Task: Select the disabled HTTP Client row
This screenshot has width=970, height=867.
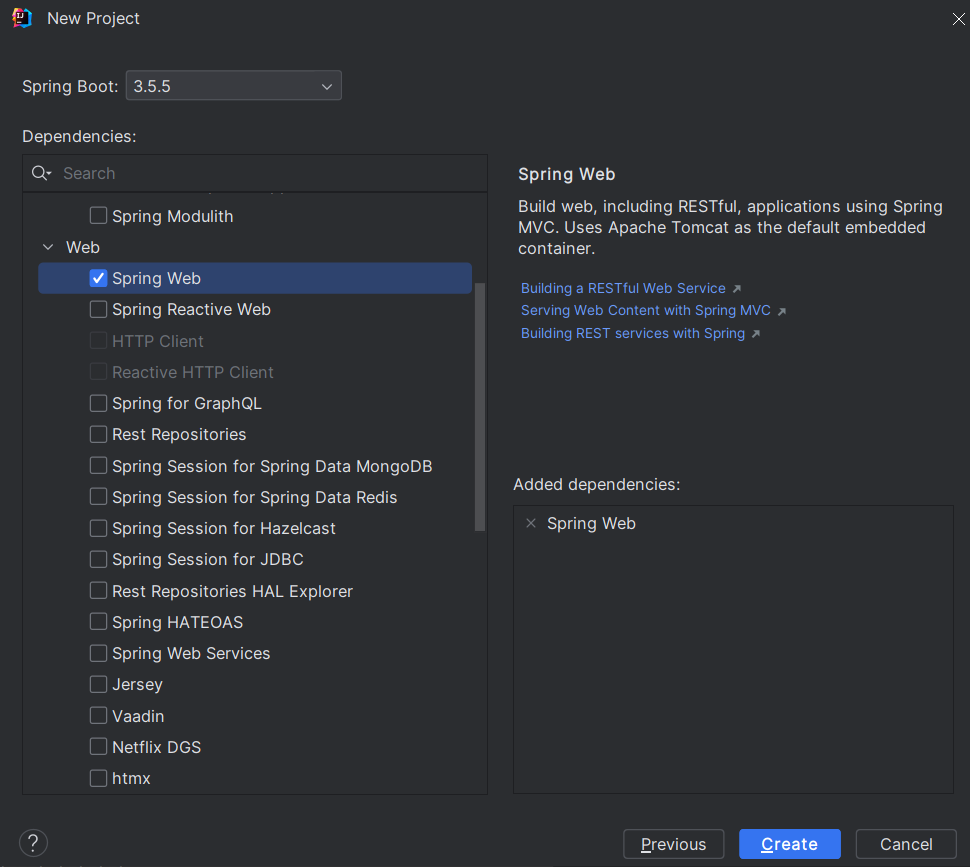Action: [x=158, y=341]
